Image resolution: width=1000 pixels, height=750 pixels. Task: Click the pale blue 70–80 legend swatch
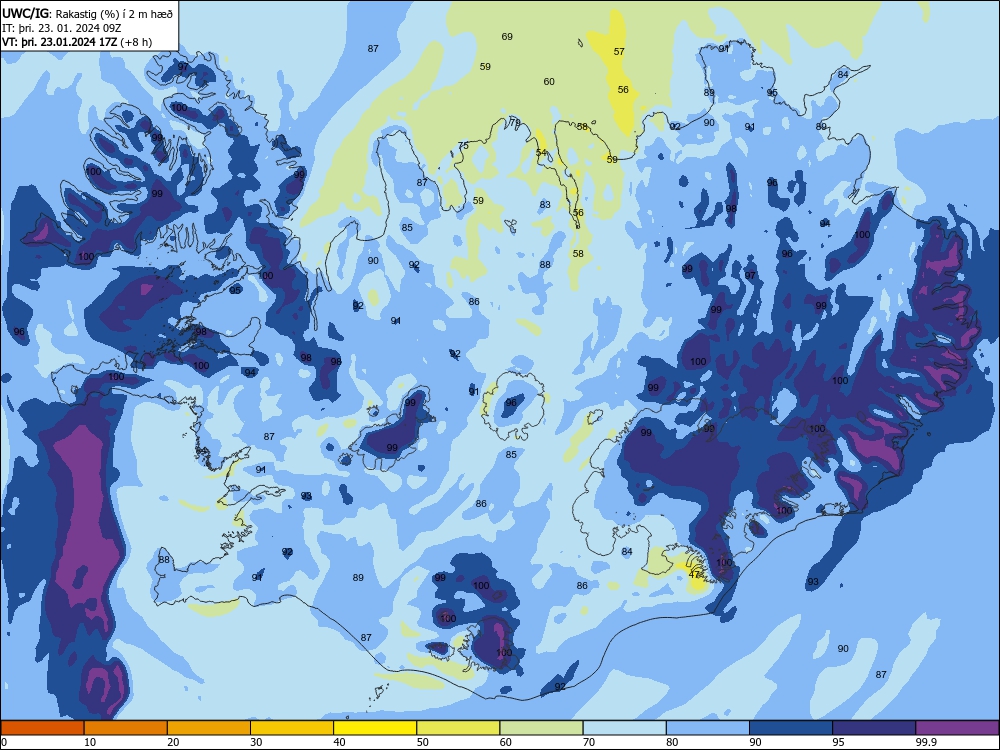click(x=625, y=728)
